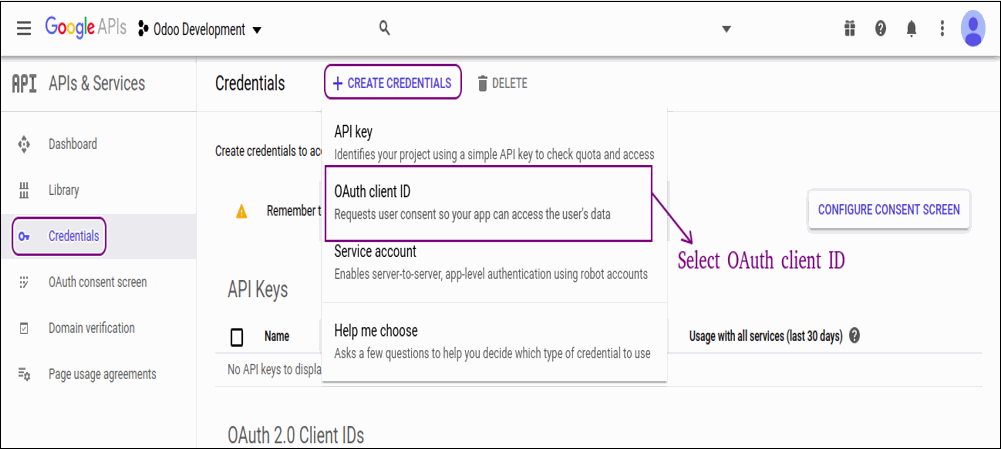Image resolution: width=1001 pixels, height=449 pixels.
Task: Click the Domain verification checkbox icon
Action: [x=24, y=328]
